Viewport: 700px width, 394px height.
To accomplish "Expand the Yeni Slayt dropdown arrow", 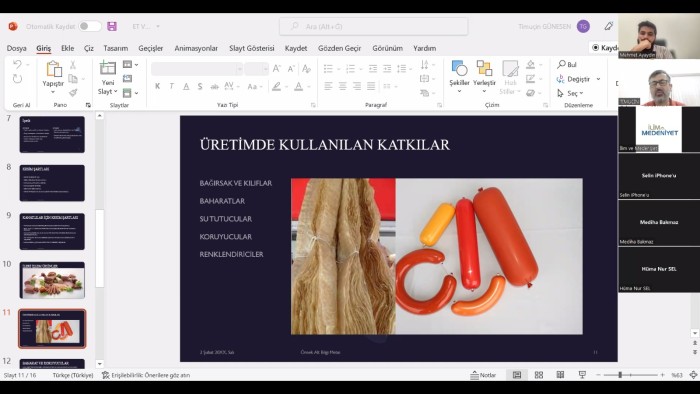I will coord(116,92).
